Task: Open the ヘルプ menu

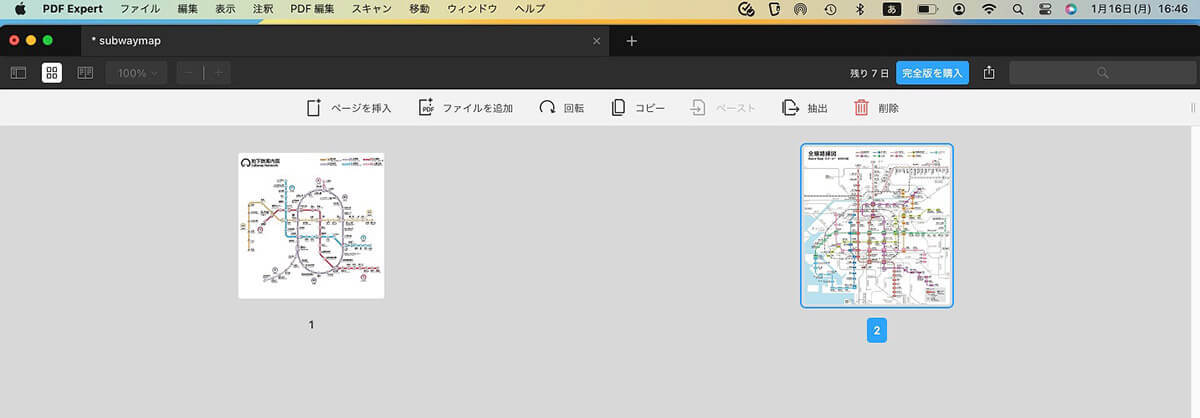Action: [x=529, y=9]
